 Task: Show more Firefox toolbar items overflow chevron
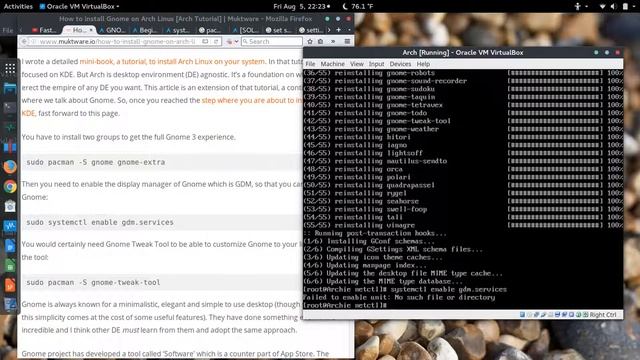[333, 41]
